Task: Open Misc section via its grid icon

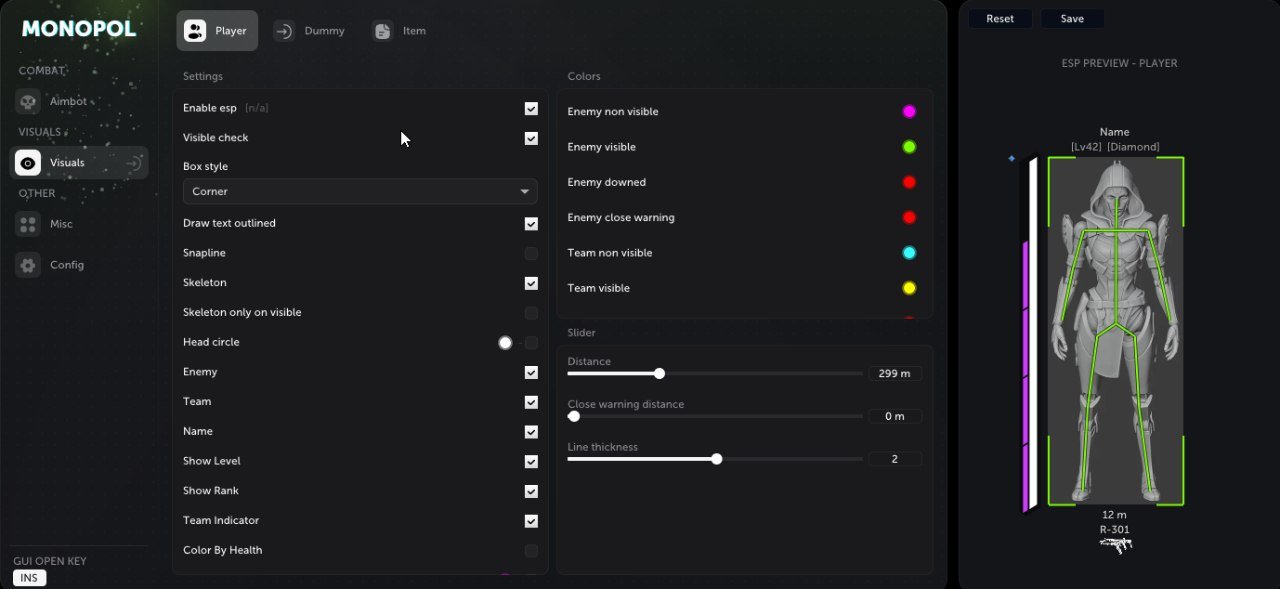Action: (28, 224)
